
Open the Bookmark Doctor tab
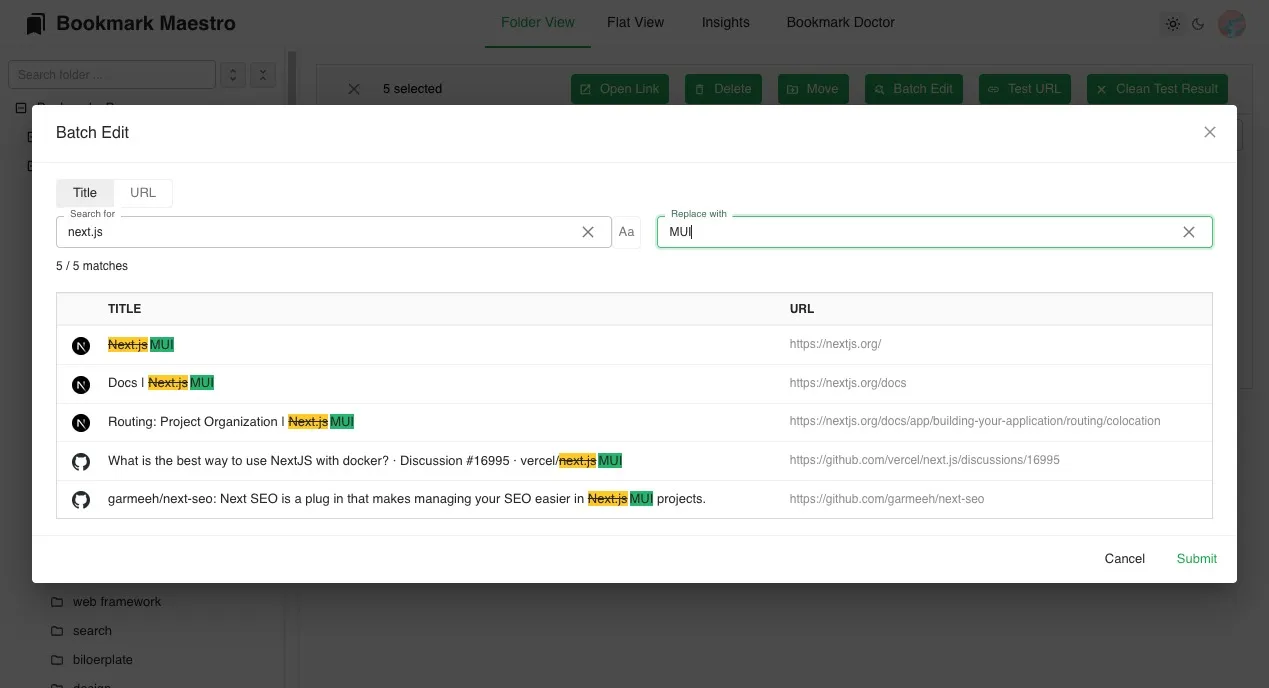coord(840,23)
